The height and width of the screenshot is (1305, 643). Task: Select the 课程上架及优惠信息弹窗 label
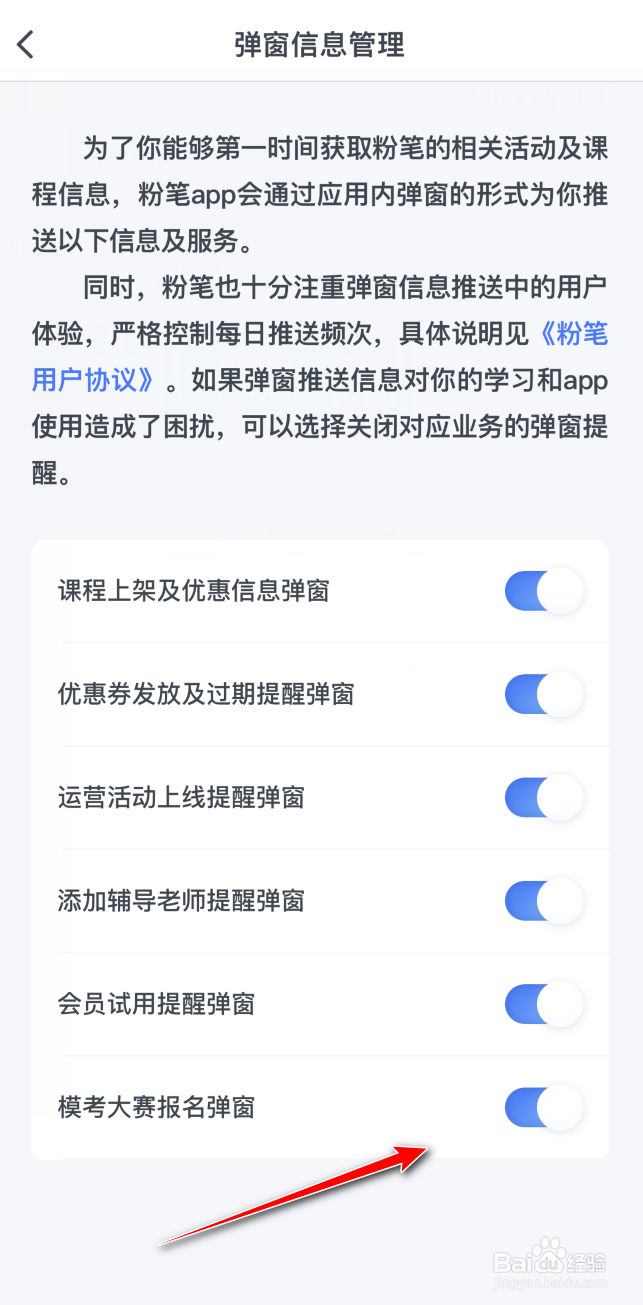194,591
